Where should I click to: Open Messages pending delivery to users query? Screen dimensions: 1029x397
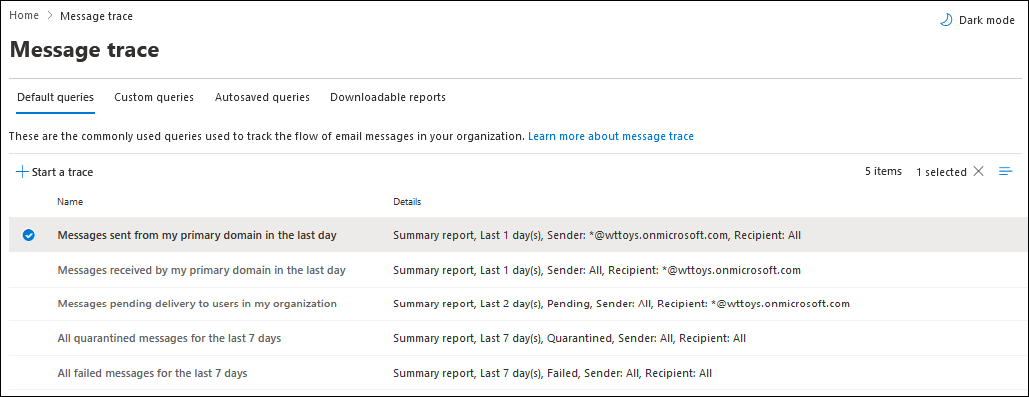(x=198, y=304)
